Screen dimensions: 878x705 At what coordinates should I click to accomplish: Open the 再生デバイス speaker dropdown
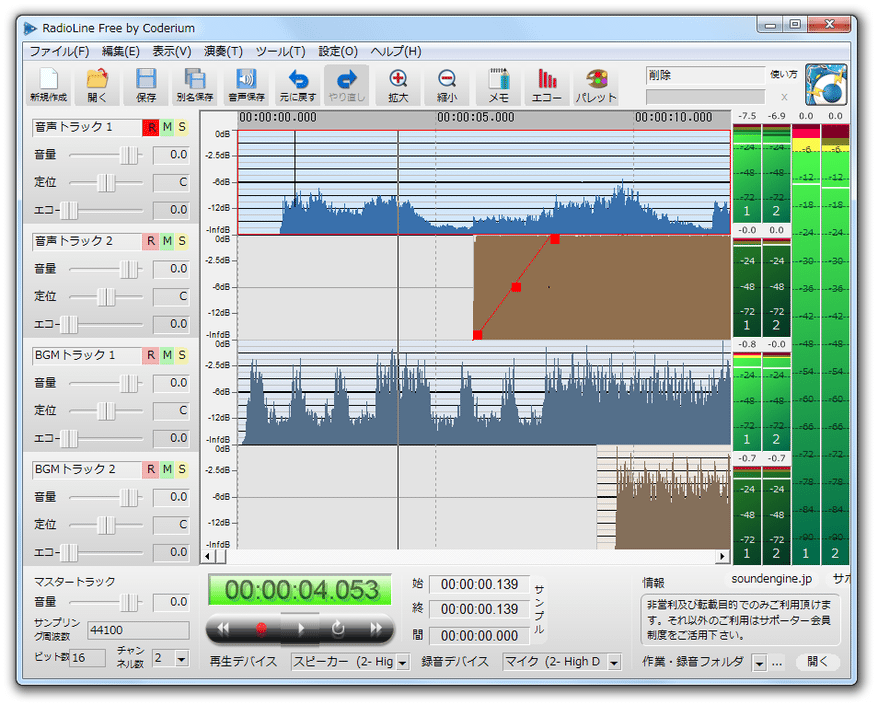(x=403, y=662)
